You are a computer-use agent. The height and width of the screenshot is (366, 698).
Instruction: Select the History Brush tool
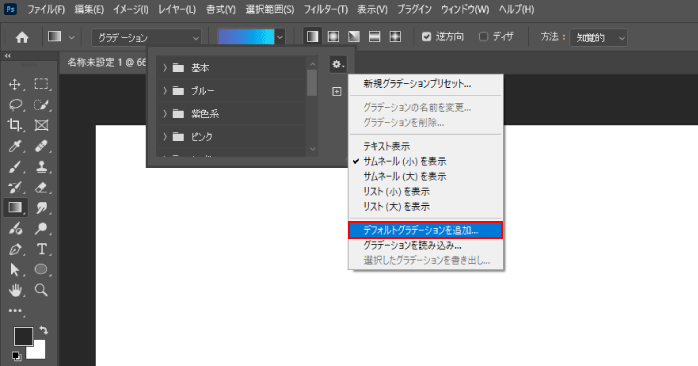coord(15,187)
